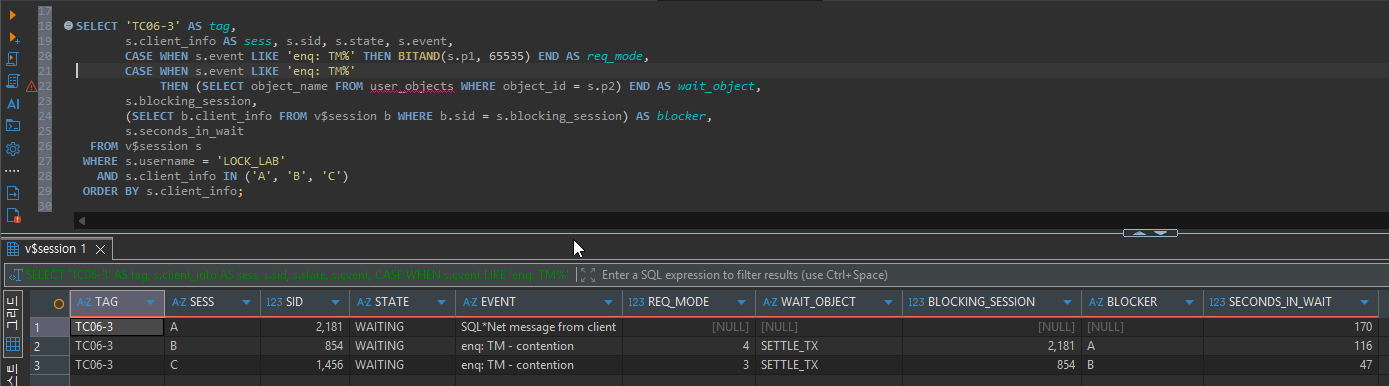Viewport: 1389px width, 386px height.
Task: Click the SQL query text icon in filter bar
Action: (17, 274)
